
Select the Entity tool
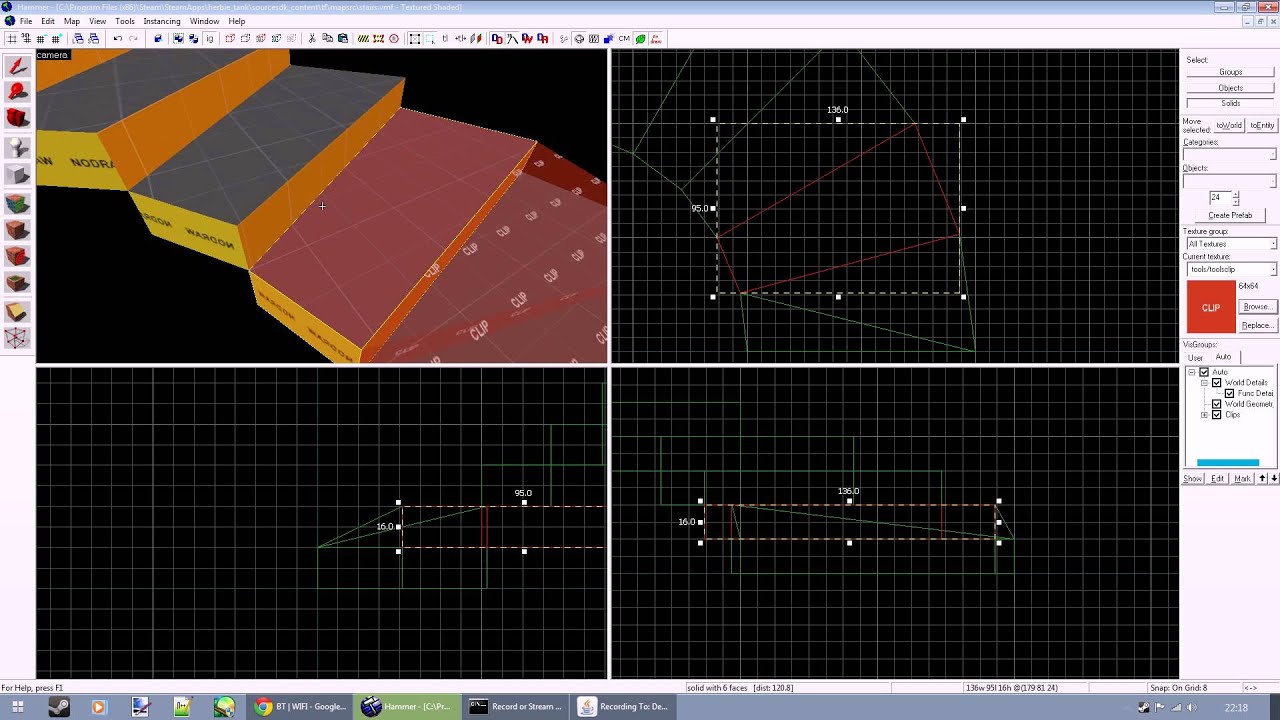tap(17, 147)
